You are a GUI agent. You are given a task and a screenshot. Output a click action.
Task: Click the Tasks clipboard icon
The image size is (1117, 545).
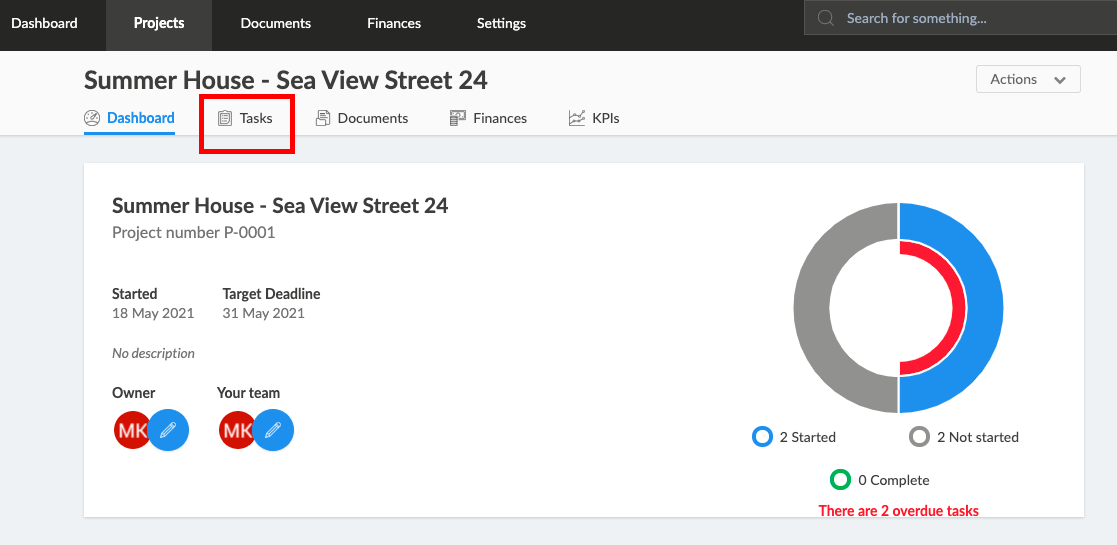tap(225, 118)
